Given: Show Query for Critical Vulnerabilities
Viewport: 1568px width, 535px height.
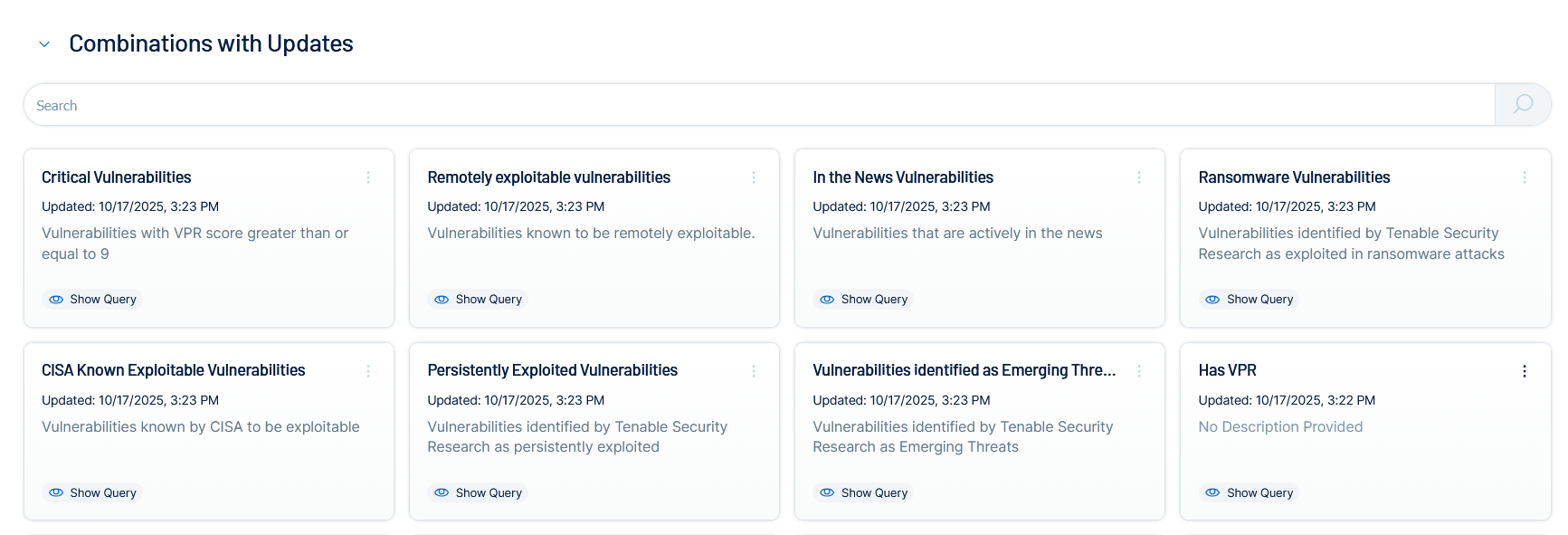Looking at the screenshot, I should coord(92,300).
